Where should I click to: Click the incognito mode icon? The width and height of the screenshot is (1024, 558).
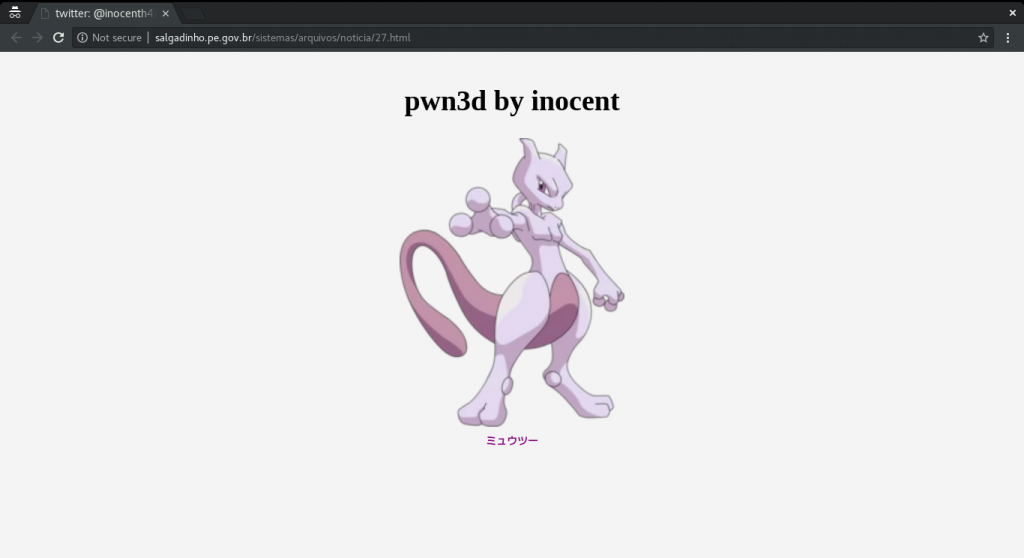point(14,12)
